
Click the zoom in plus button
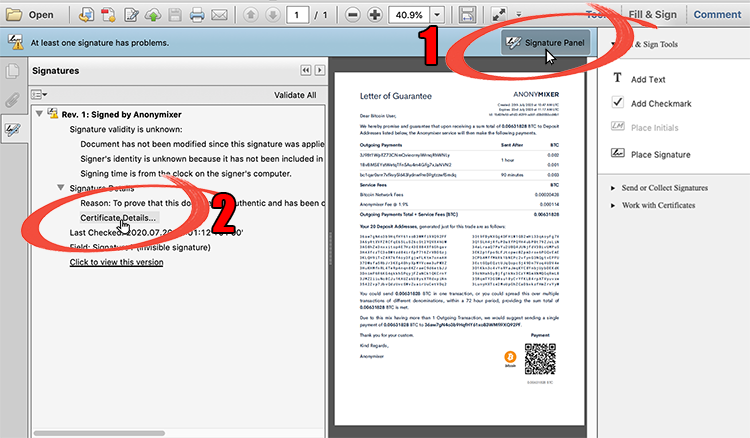tap(376, 15)
